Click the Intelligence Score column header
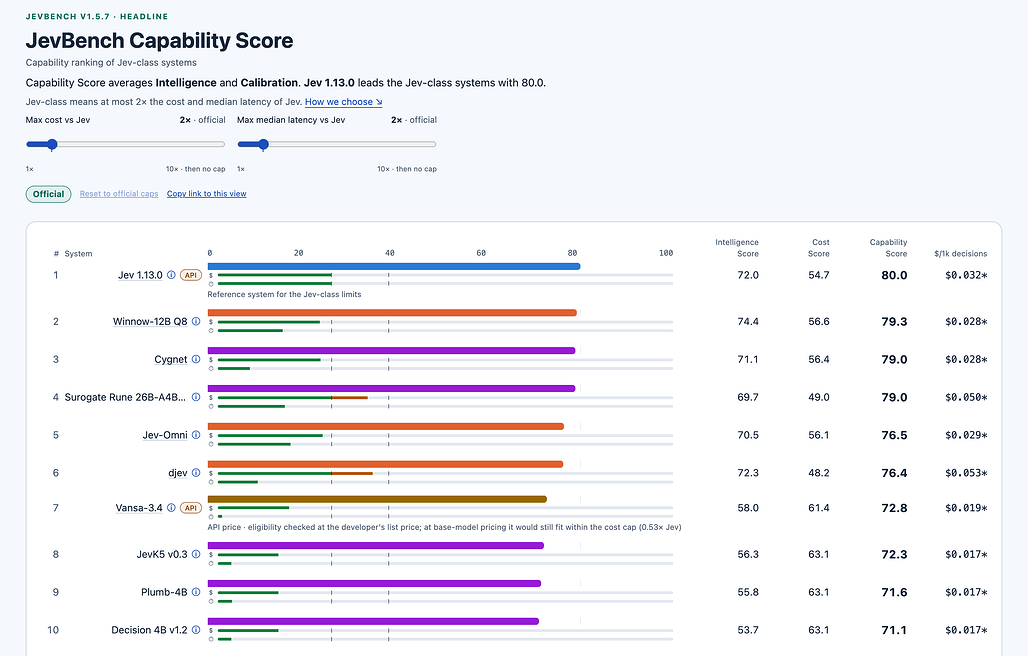Viewport: 1028px width, 656px height. point(737,248)
